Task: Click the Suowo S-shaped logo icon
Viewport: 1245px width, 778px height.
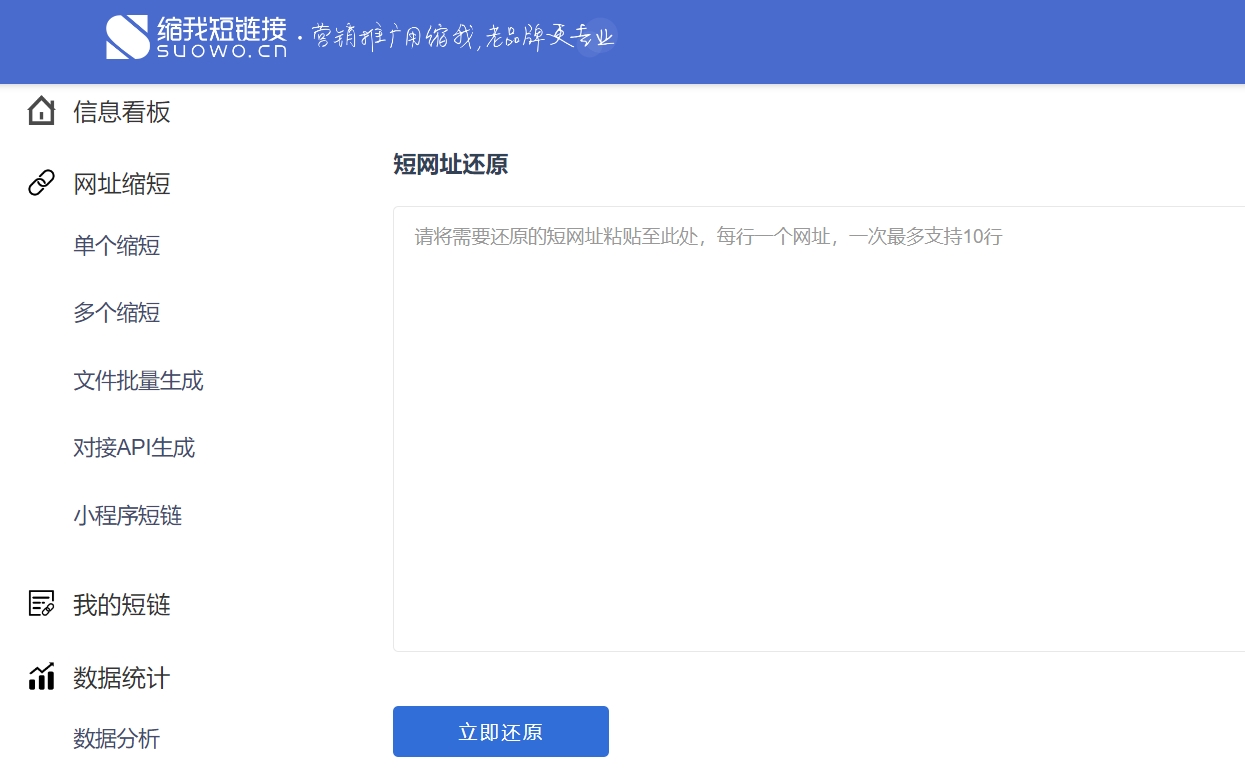Action: 127,37
